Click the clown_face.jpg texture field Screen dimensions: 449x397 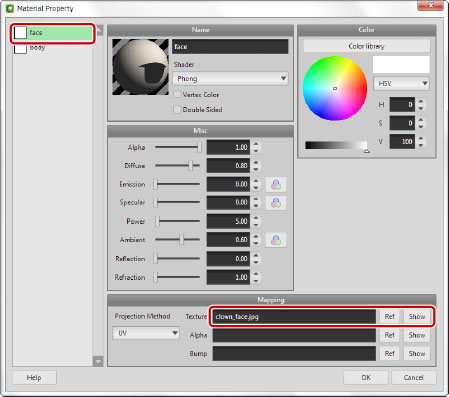coord(294,317)
